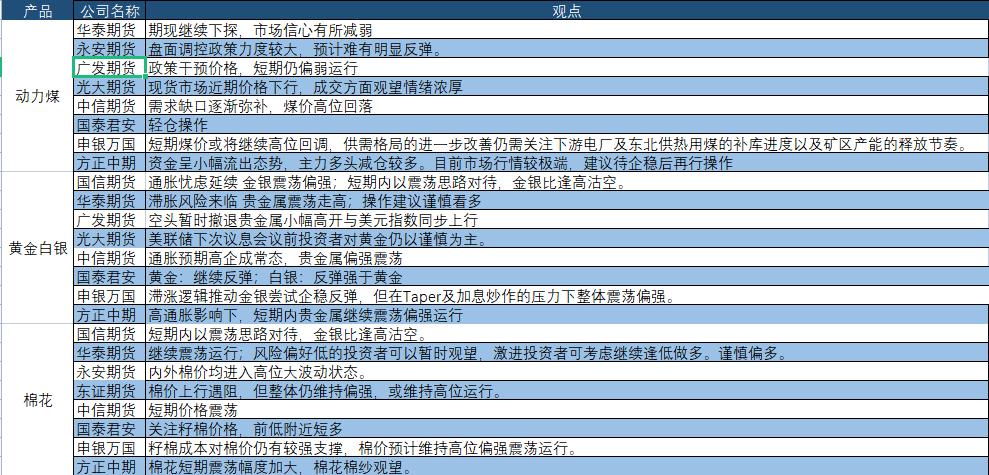Click the cell 期现继续下探，市场信心有所减弱
The image size is (989, 475).
(x=567, y=30)
